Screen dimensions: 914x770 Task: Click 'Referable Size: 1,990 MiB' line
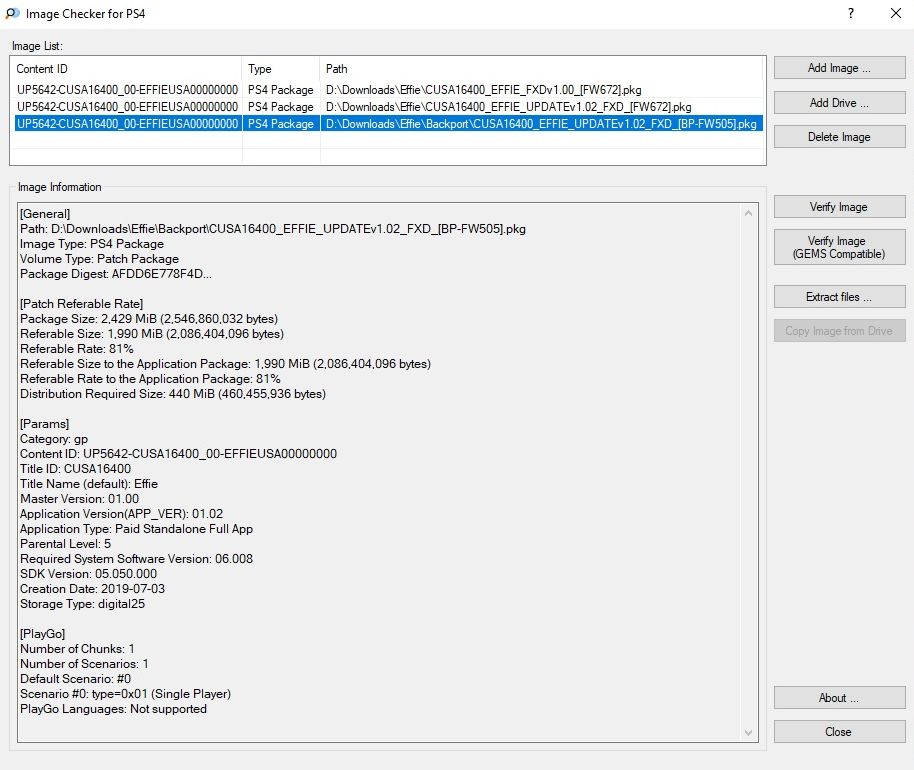tap(152, 334)
